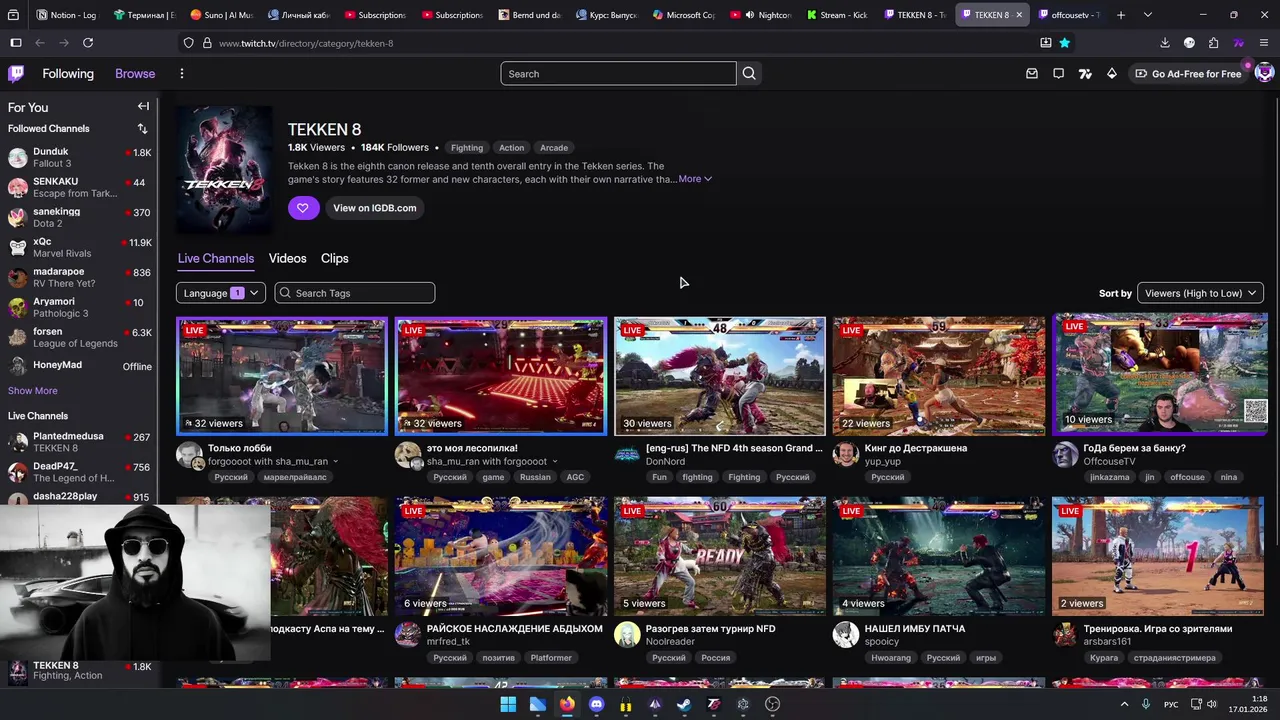Open Discord from the taskbar
Screen dimensions: 1280x720
coord(596,704)
